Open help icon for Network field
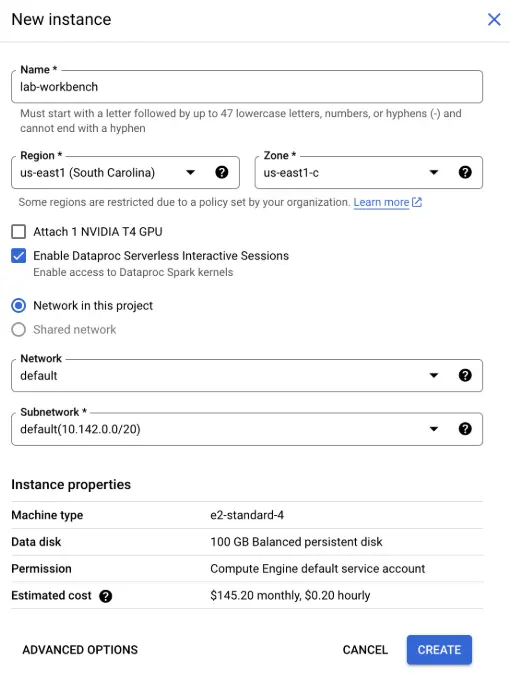This screenshot has width=510, height=674. coord(465,375)
